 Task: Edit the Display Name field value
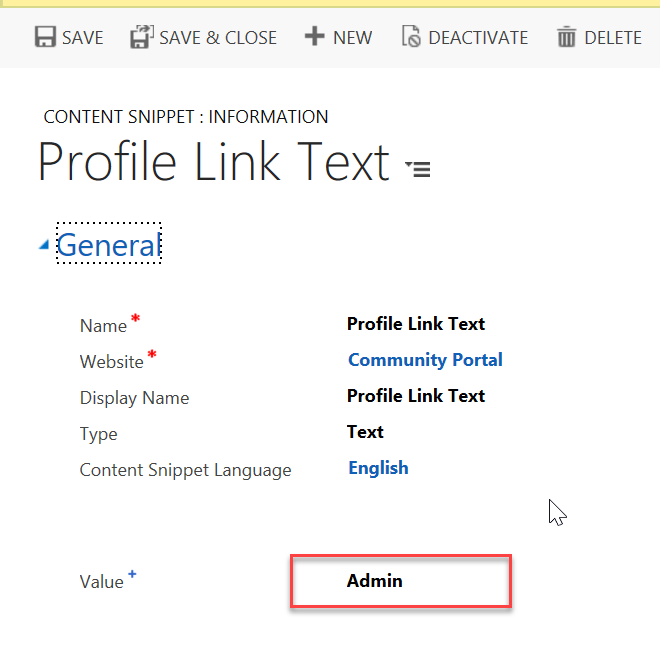coord(416,396)
